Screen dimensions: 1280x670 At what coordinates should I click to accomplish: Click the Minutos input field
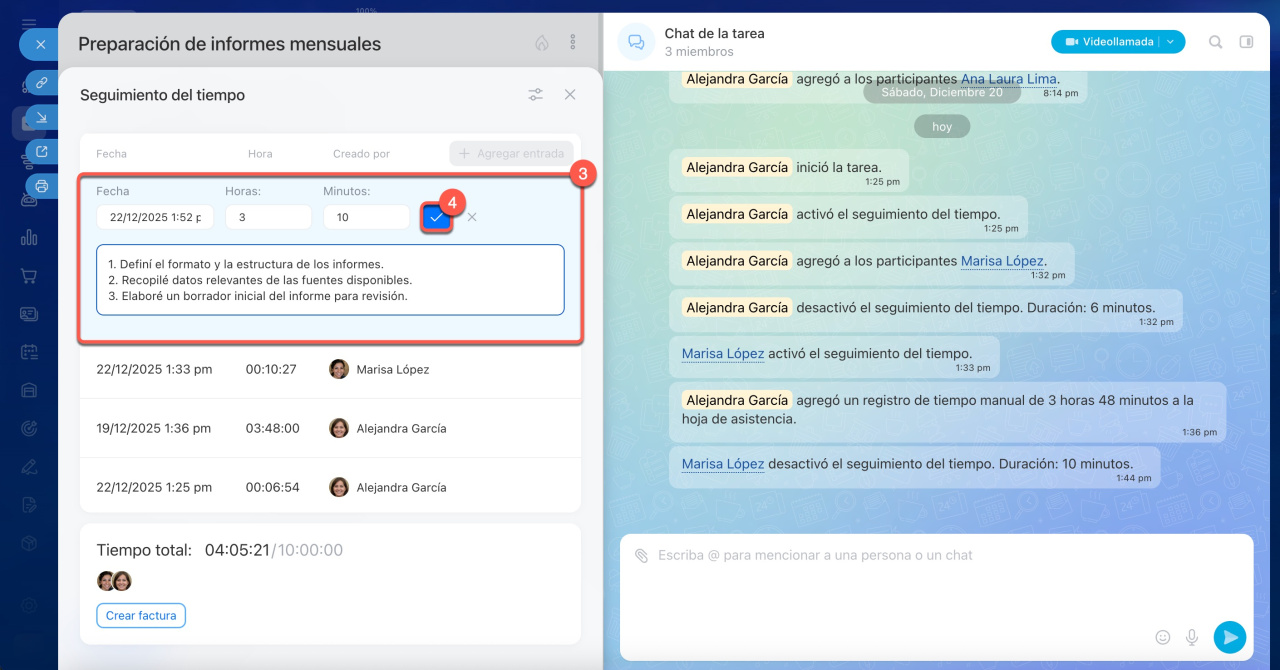tap(366, 217)
